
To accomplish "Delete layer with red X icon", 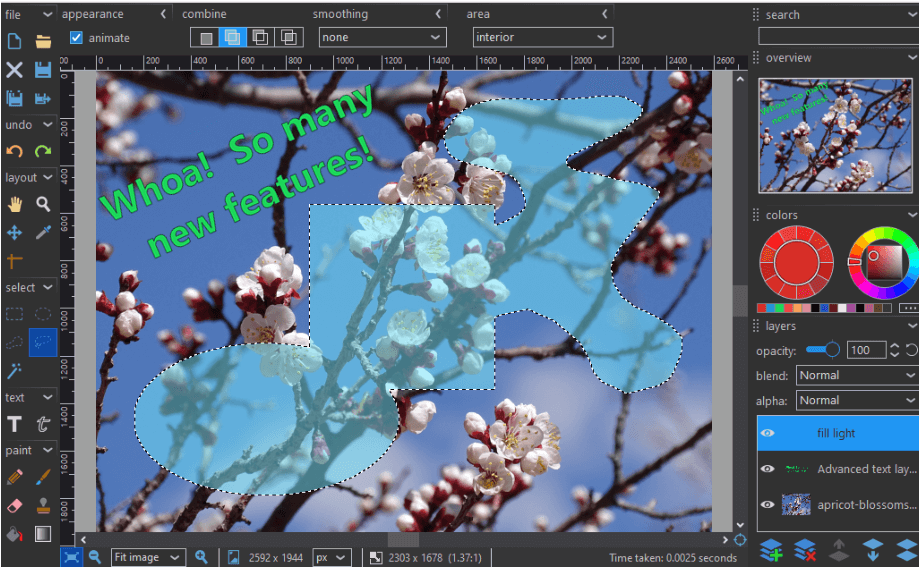I will pyautogui.click(x=805, y=550).
